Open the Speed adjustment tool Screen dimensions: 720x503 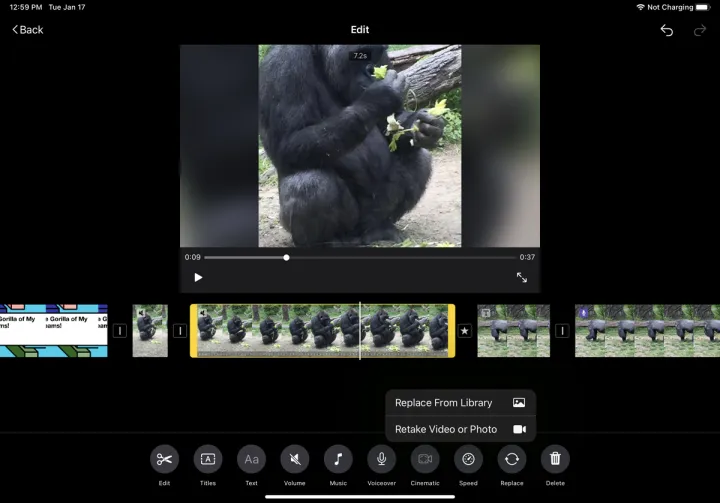(x=468, y=459)
